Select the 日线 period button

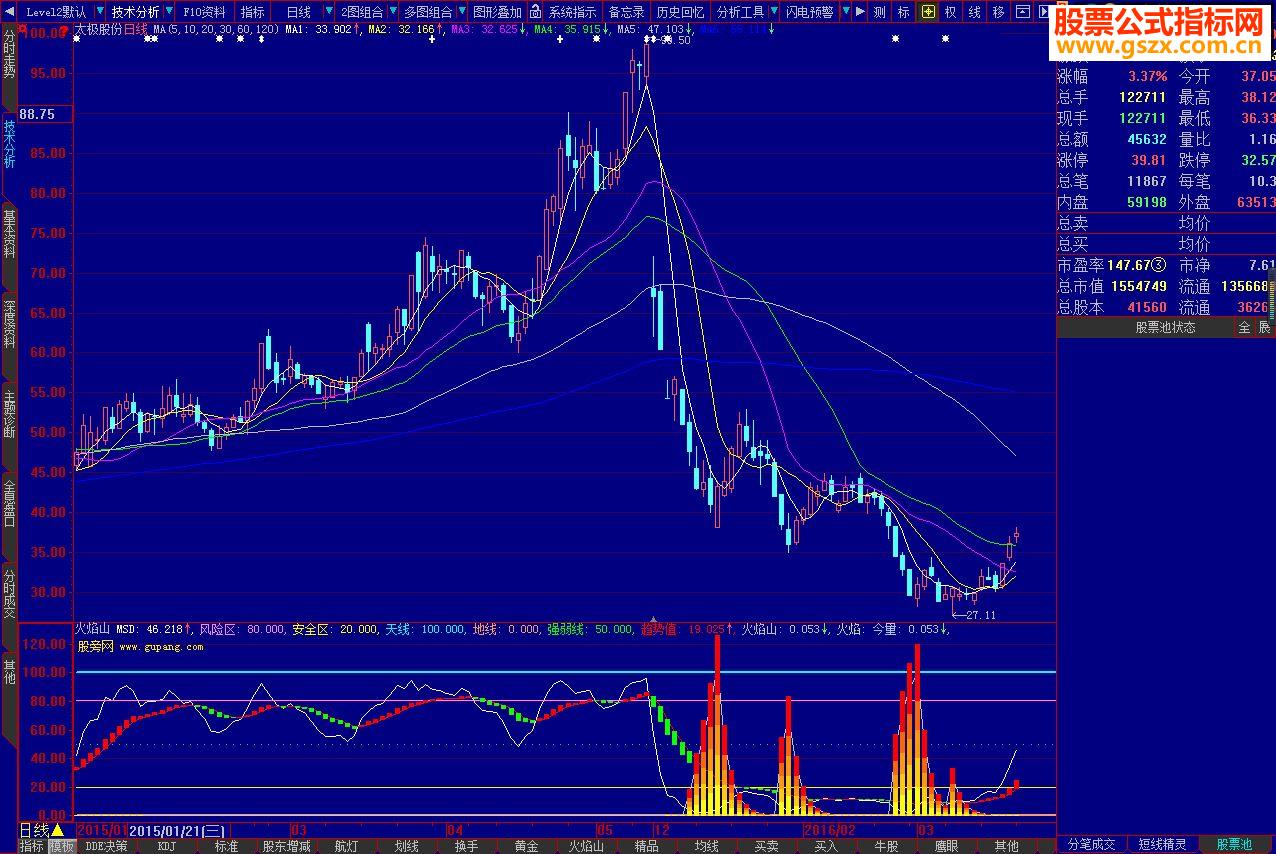click(298, 12)
